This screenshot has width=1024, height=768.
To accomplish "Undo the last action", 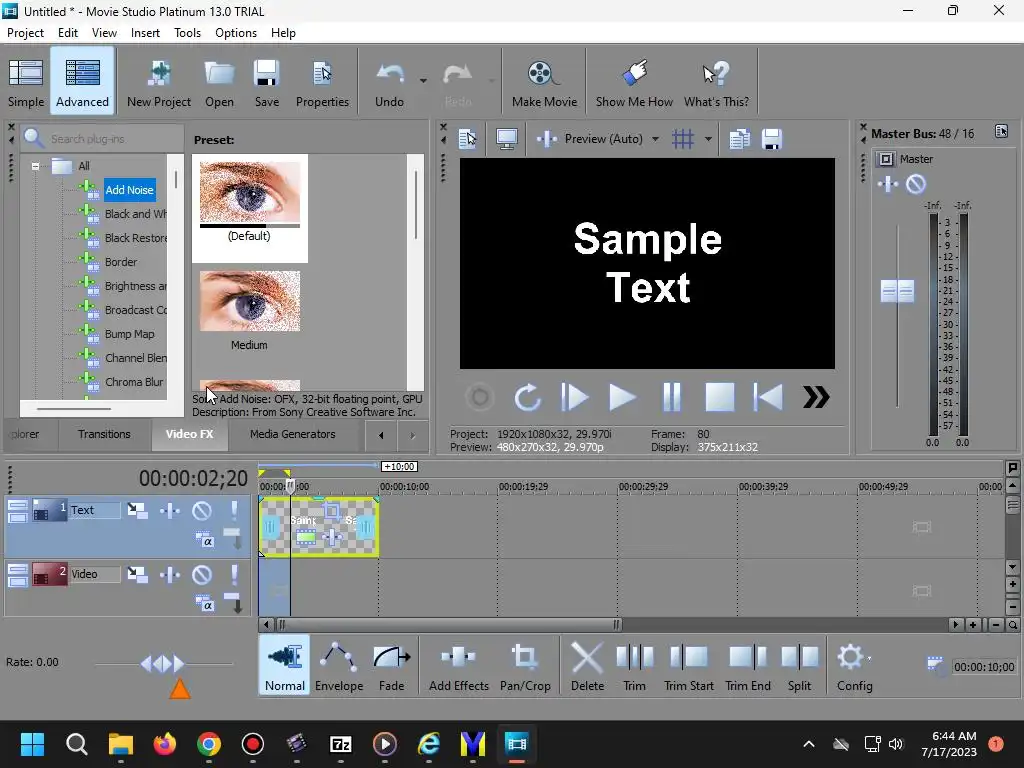I will coord(389,82).
